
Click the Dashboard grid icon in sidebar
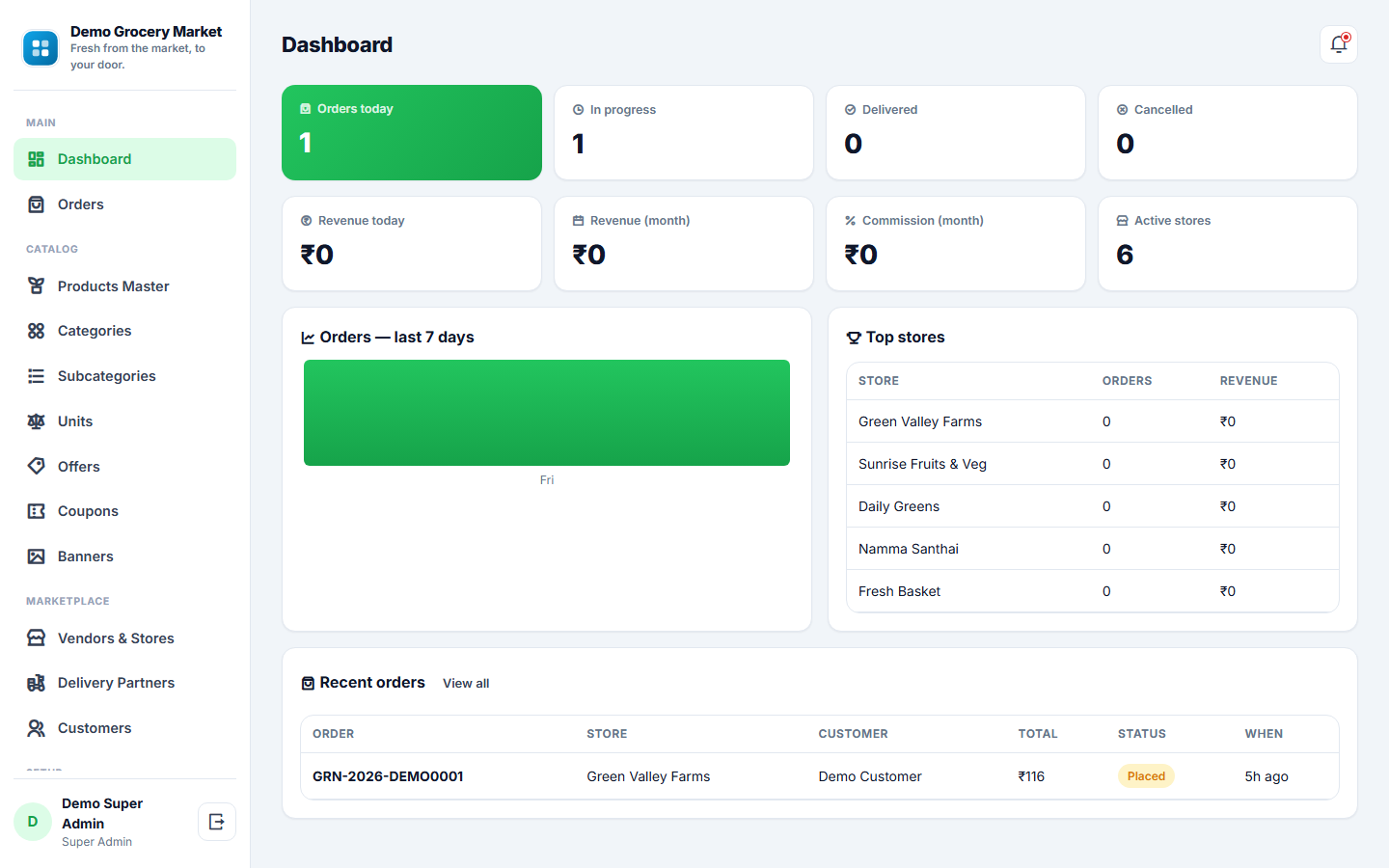tap(37, 159)
